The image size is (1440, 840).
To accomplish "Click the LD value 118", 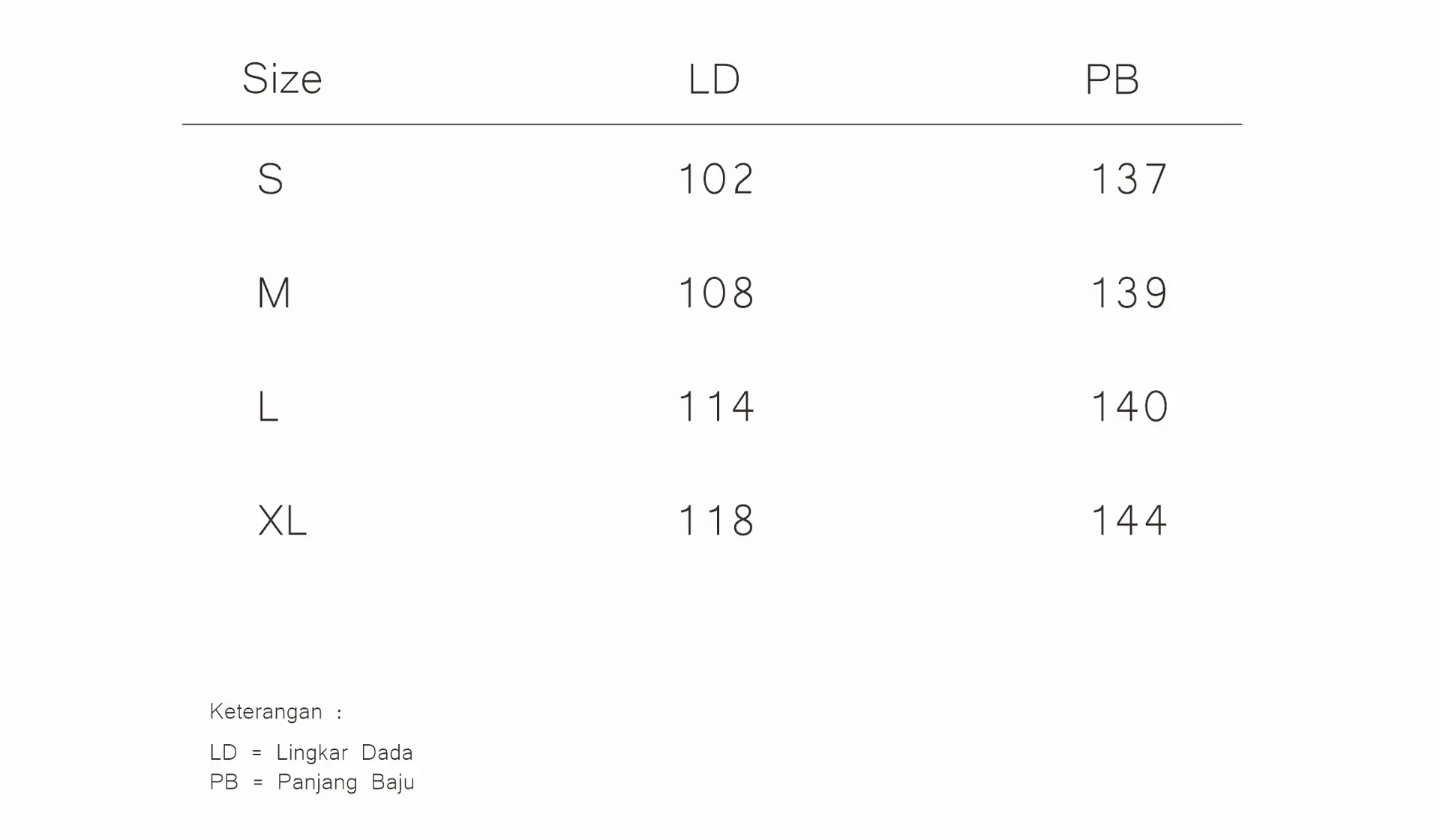I will click(x=715, y=520).
